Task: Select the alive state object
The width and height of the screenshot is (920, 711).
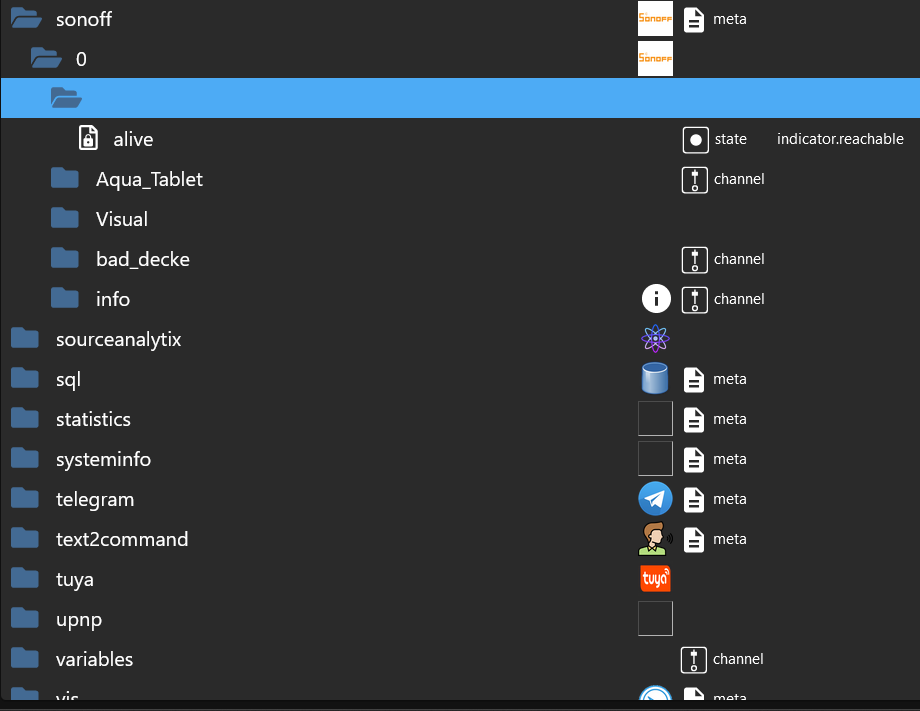Action: (x=133, y=139)
